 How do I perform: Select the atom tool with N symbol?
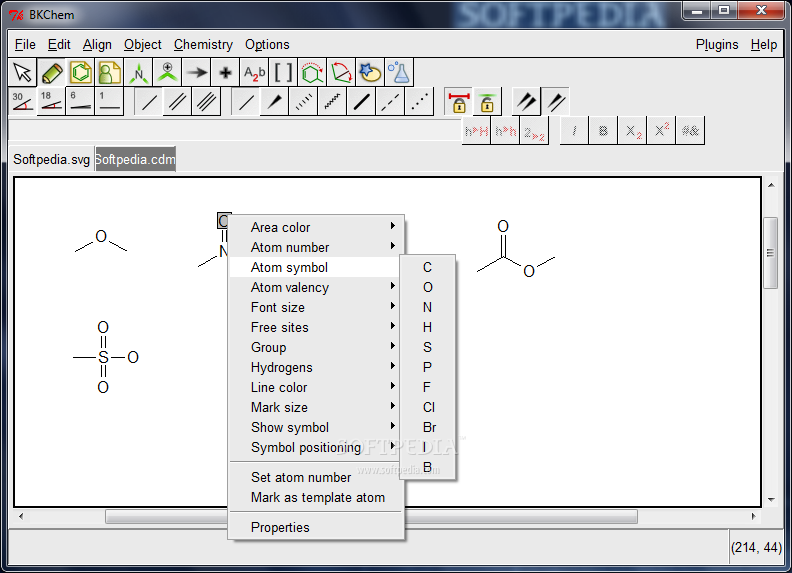pos(138,73)
